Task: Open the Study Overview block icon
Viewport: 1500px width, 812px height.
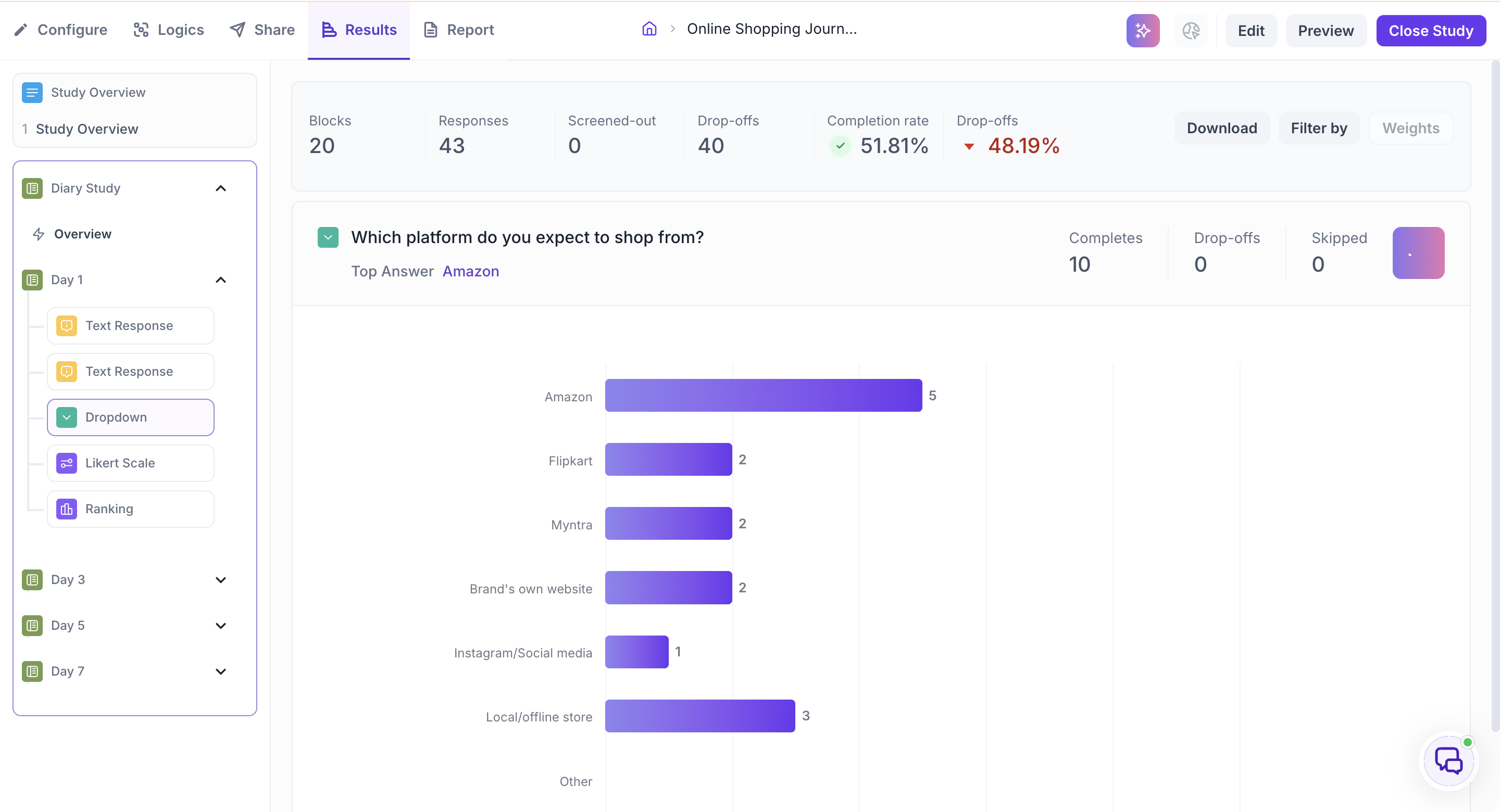Action: [32, 93]
